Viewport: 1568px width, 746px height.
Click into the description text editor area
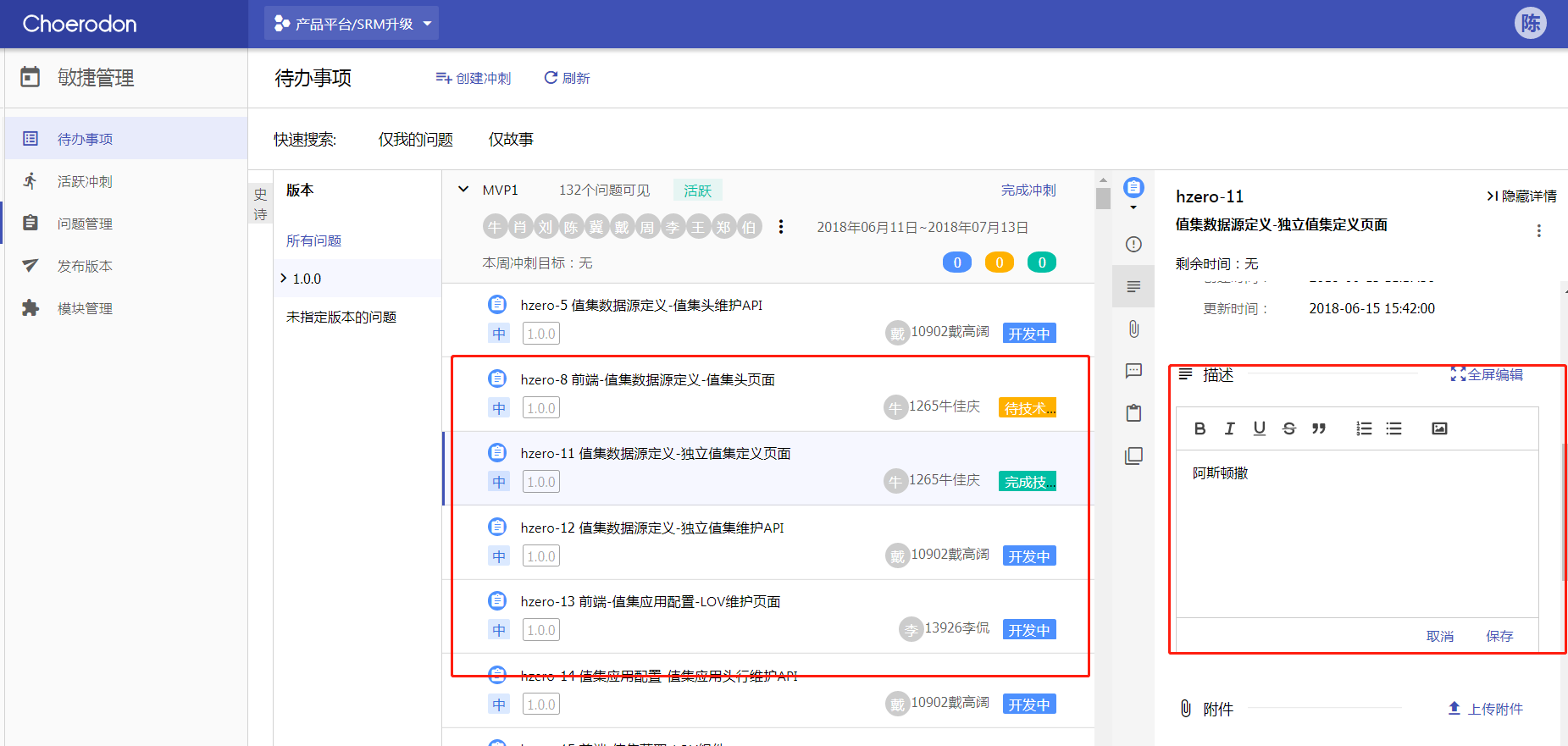coord(1357,533)
